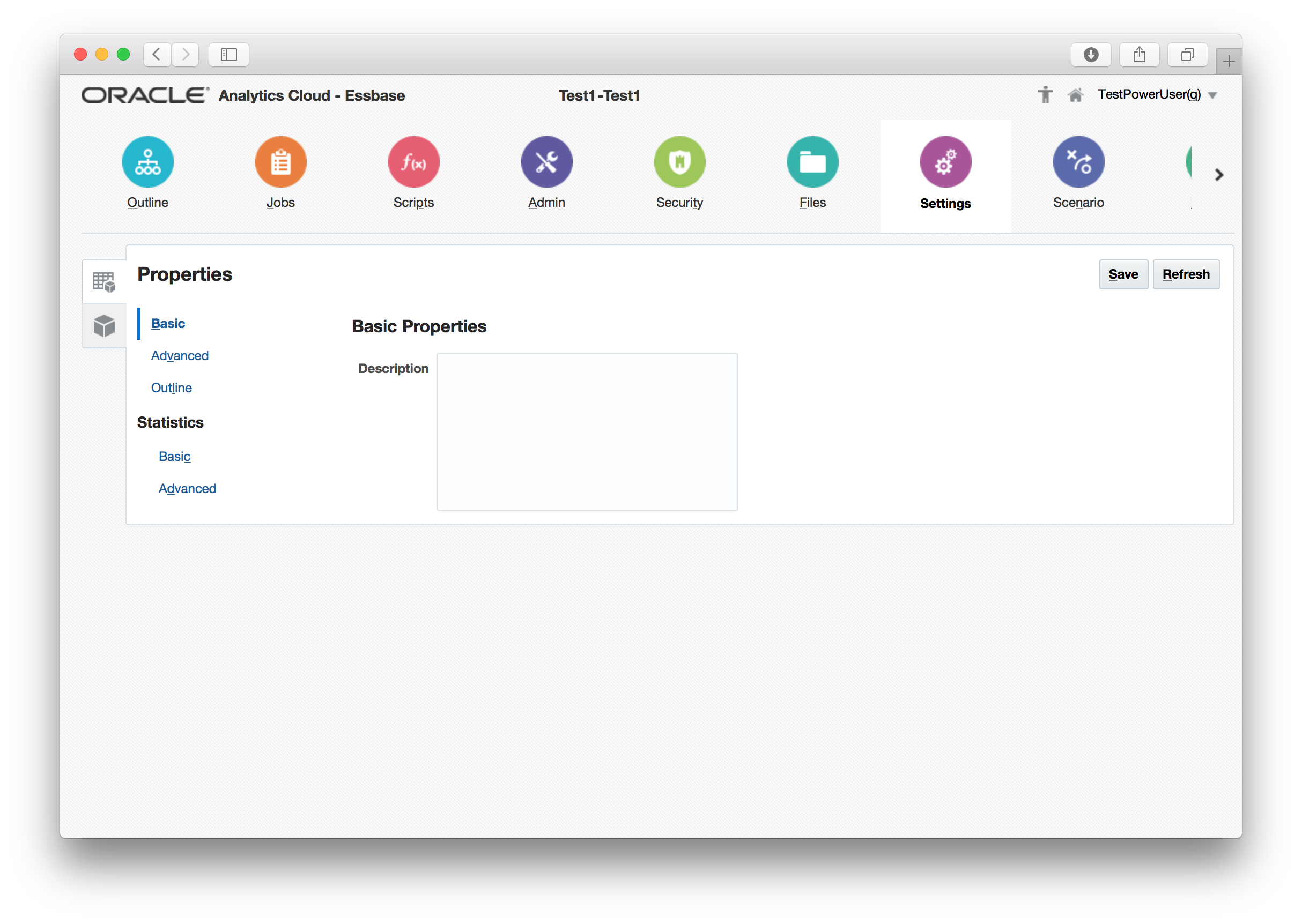Click the back navigation chevron
Image resolution: width=1302 pixels, height=924 pixels.
click(157, 55)
